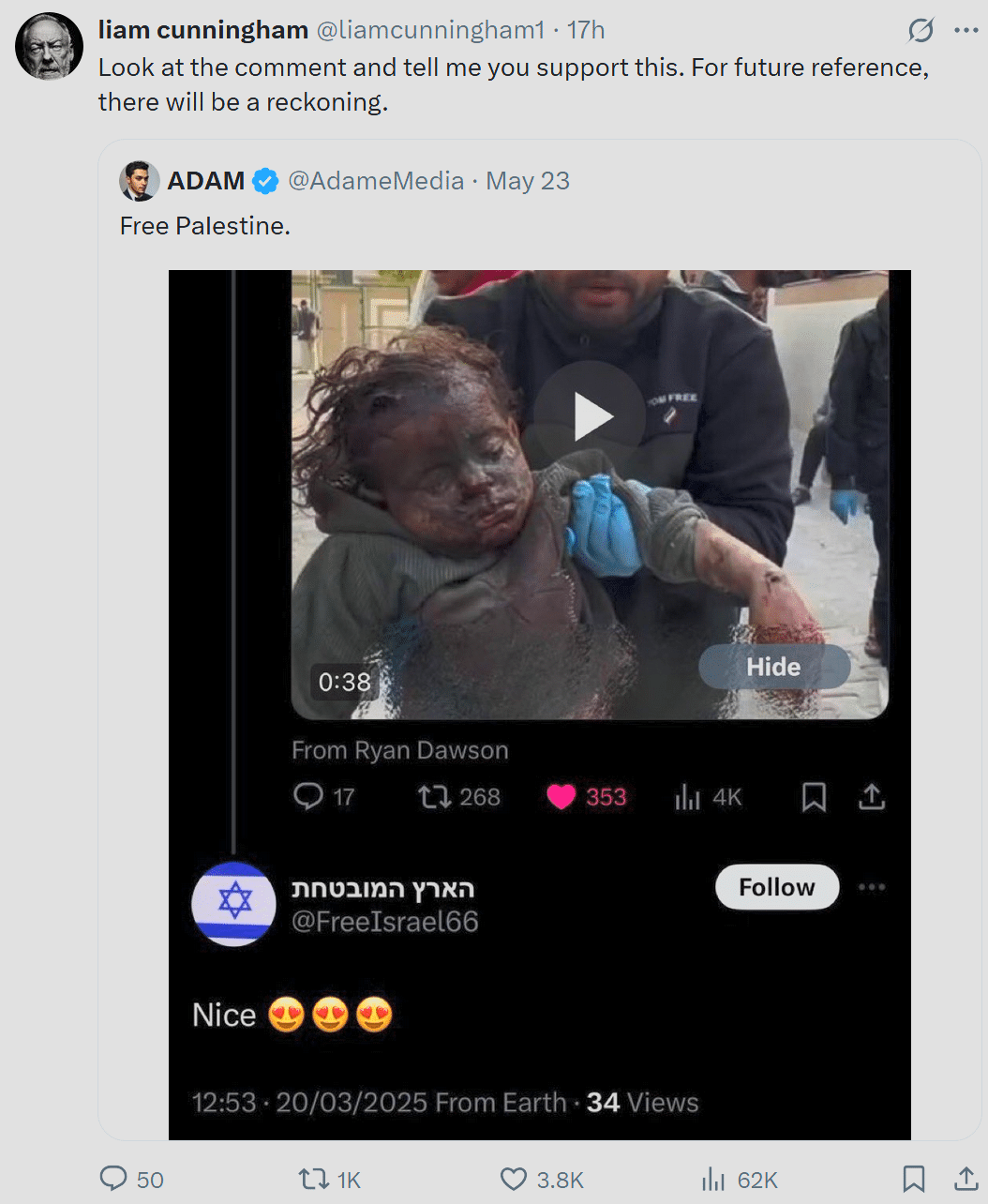Visit the liam cunningham display name link
This screenshot has width=988, height=1204.
pyautogui.click(x=203, y=30)
